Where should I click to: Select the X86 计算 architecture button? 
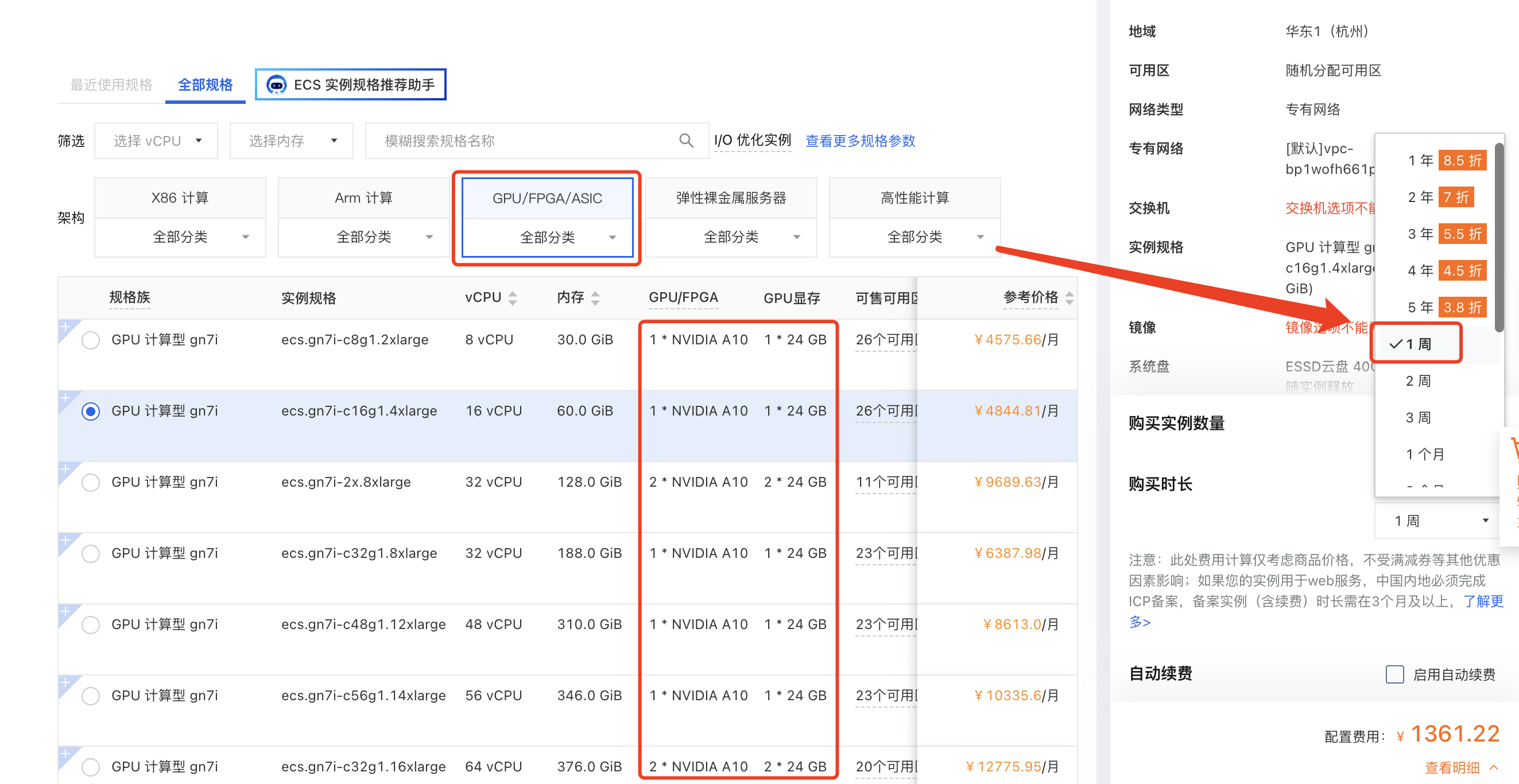(x=180, y=198)
